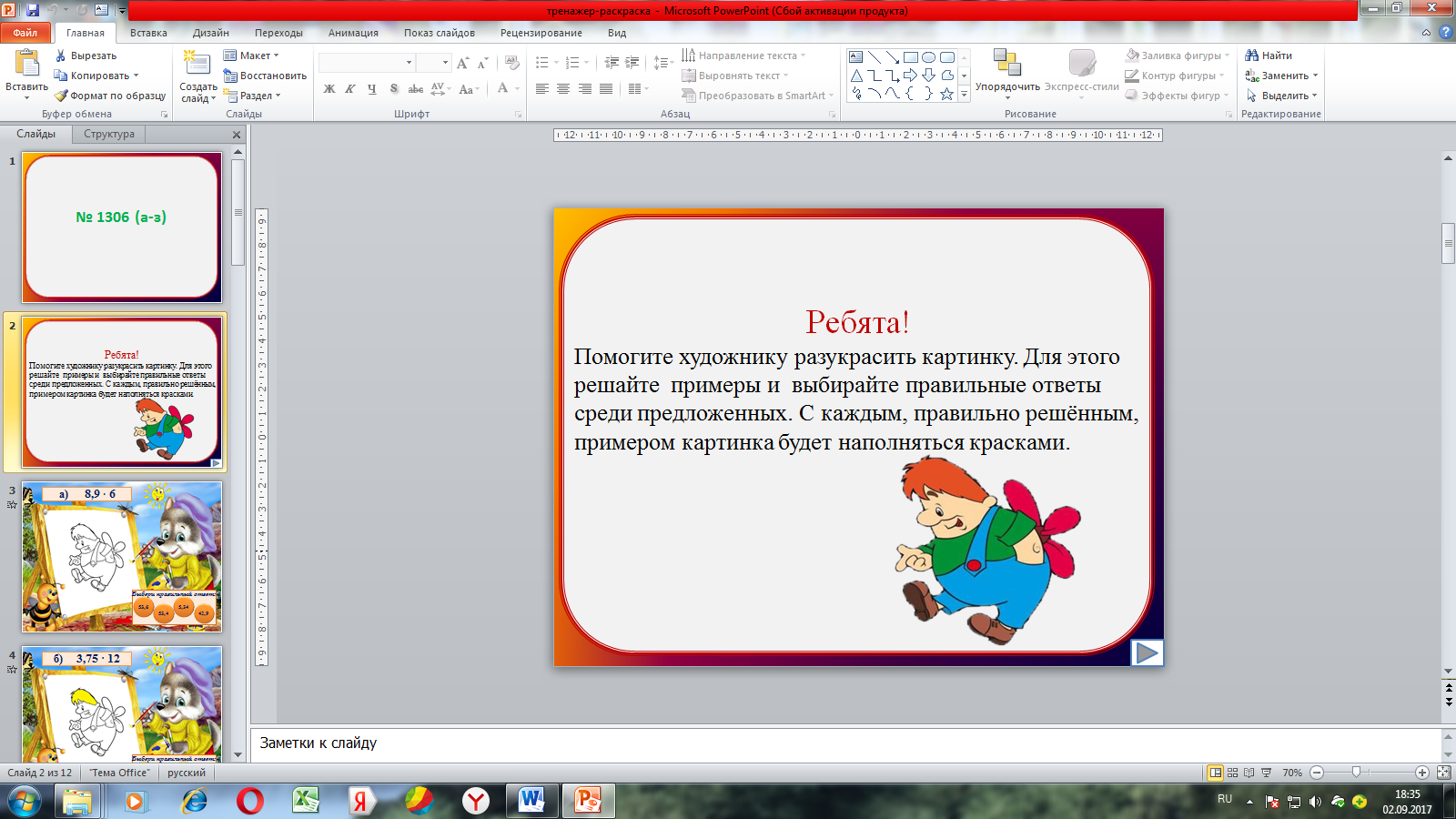Click the Format painter (Формат по образцу) icon
This screenshot has height=819, width=1456.
tap(61, 96)
